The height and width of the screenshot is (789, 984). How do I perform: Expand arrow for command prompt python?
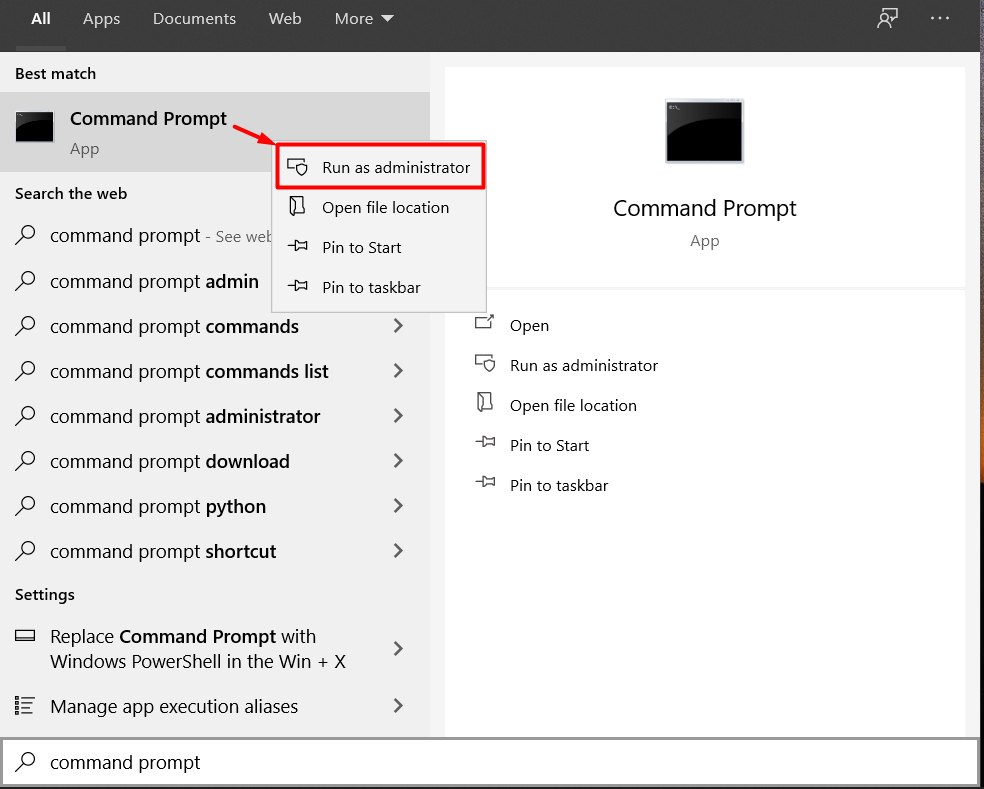[398, 505]
